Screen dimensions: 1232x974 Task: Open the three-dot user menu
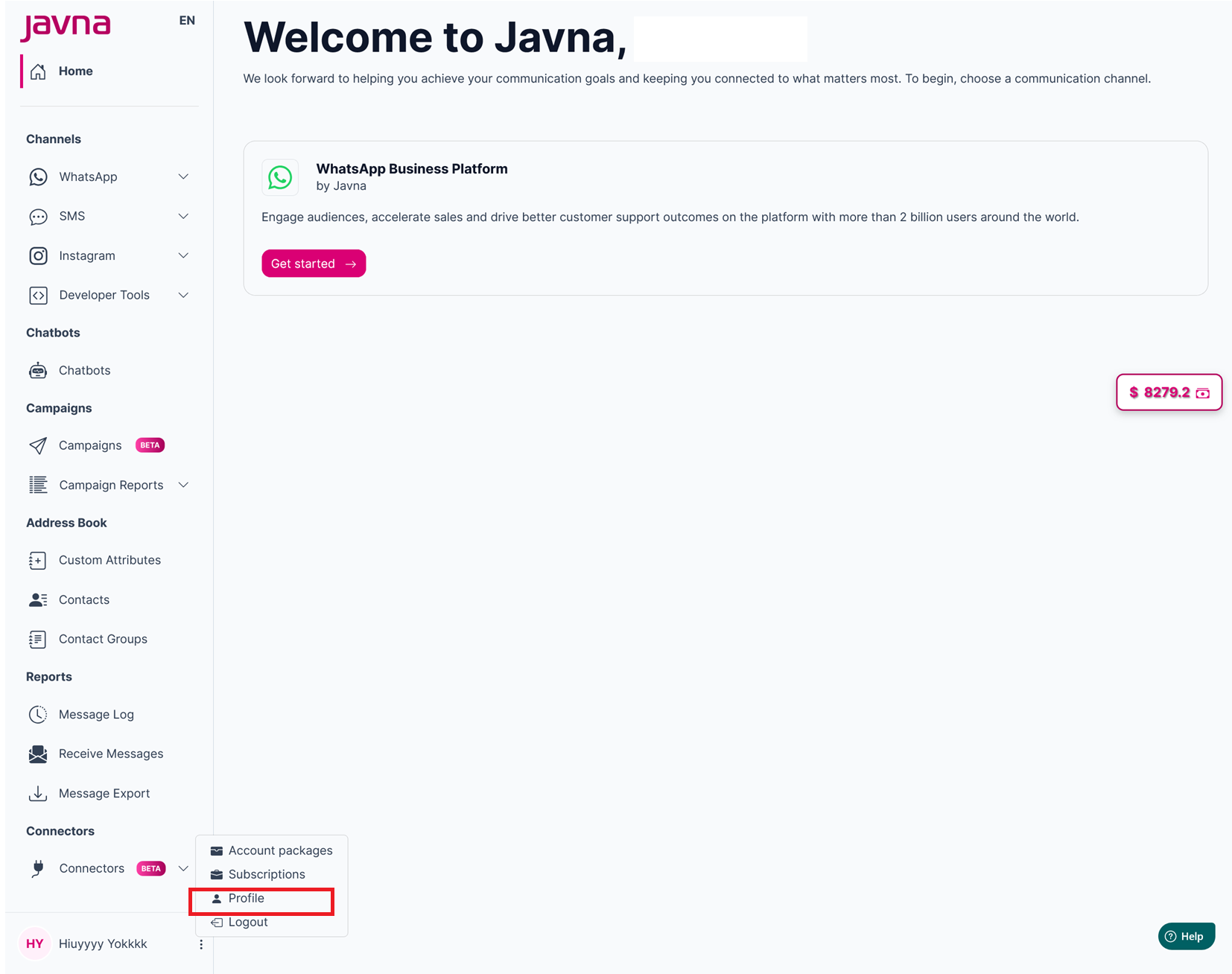click(x=201, y=944)
